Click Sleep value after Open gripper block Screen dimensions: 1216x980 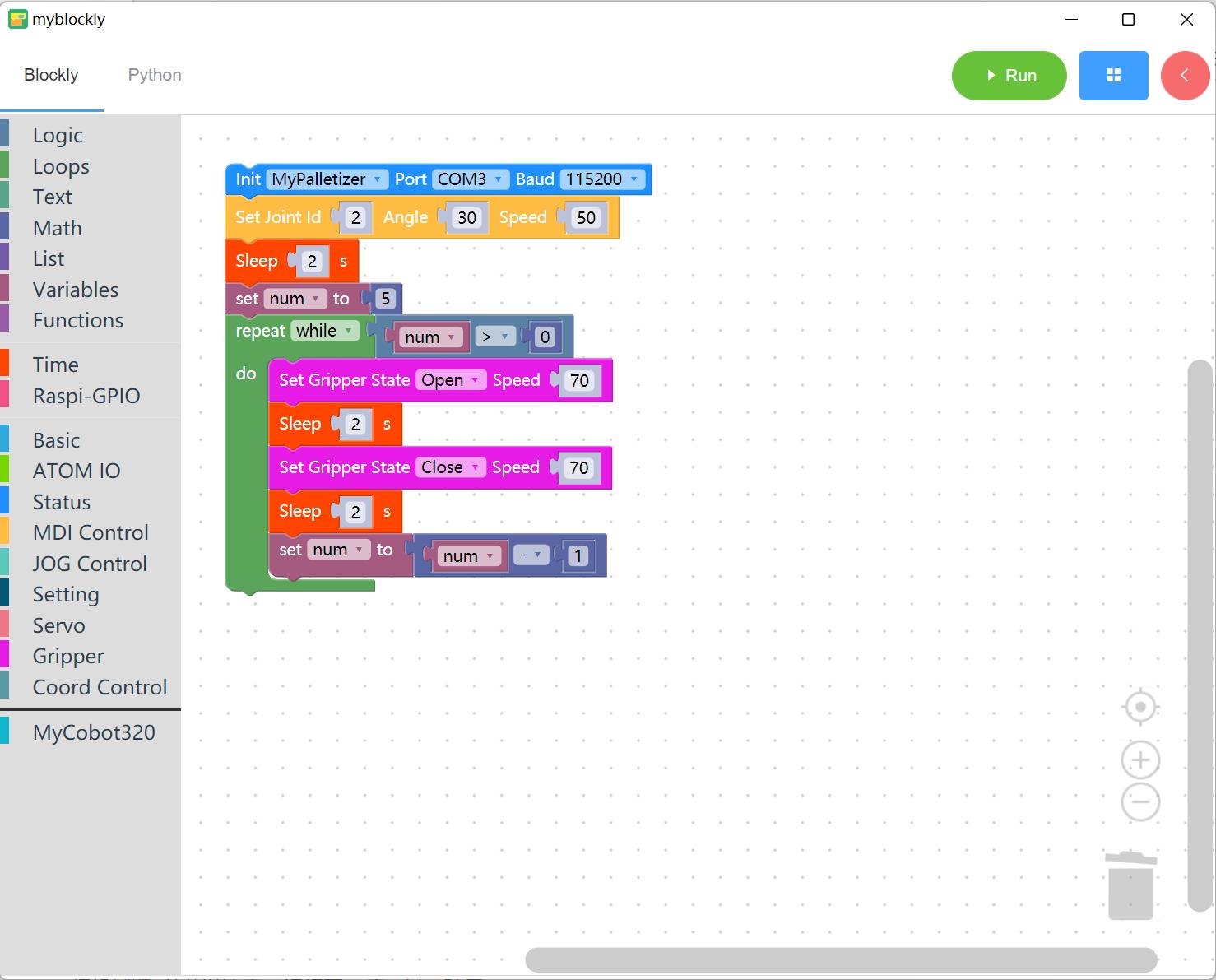(x=355, y=425)
